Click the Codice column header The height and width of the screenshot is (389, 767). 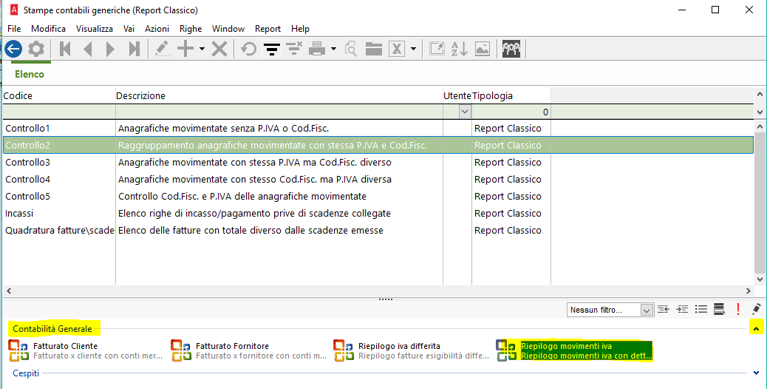point(59,96)
